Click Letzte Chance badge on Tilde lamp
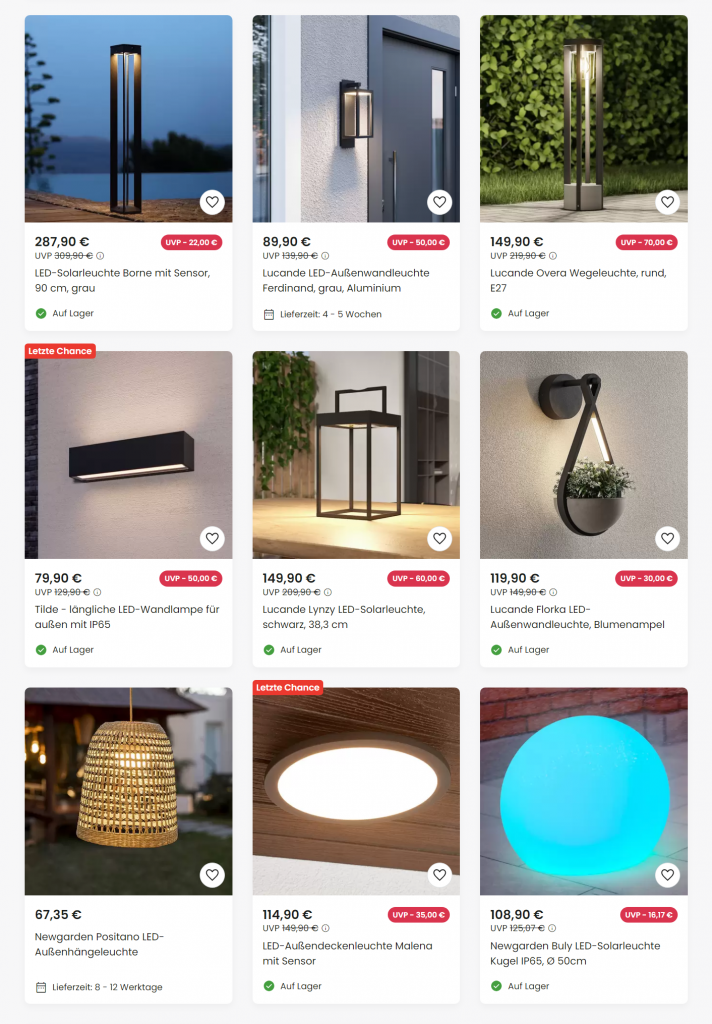 (60, 351)
